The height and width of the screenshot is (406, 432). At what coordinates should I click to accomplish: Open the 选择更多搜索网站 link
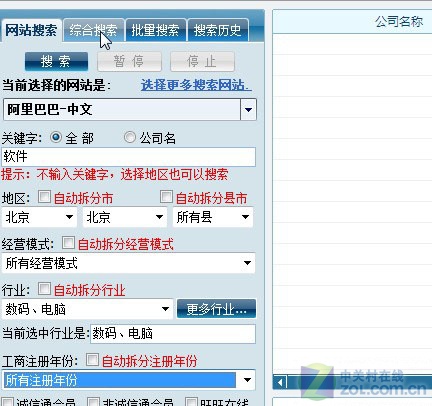point(196,85)
